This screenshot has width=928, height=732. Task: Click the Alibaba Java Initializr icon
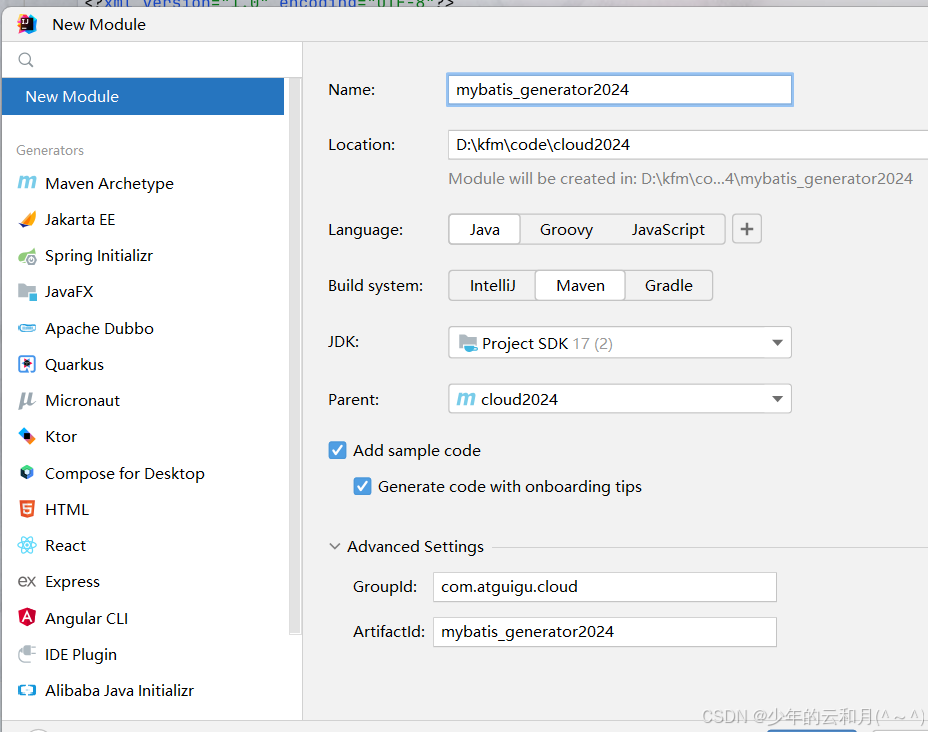coord(27,690)
